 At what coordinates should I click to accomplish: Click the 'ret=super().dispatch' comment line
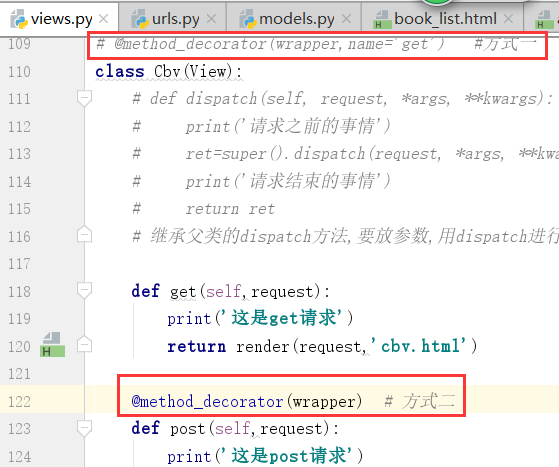coord(345,154)
